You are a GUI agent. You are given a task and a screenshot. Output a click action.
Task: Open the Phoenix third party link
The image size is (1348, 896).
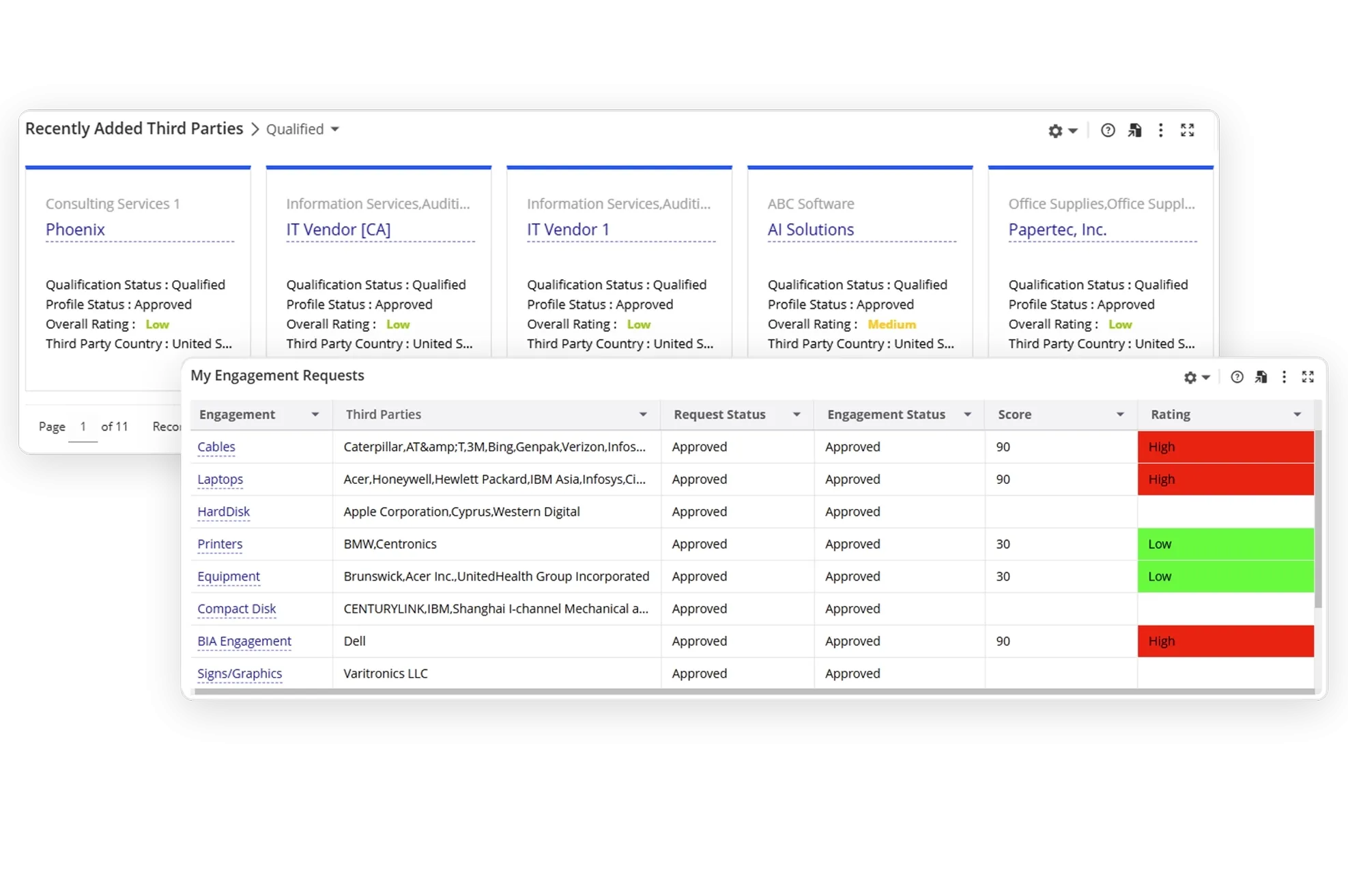(75, 230)
